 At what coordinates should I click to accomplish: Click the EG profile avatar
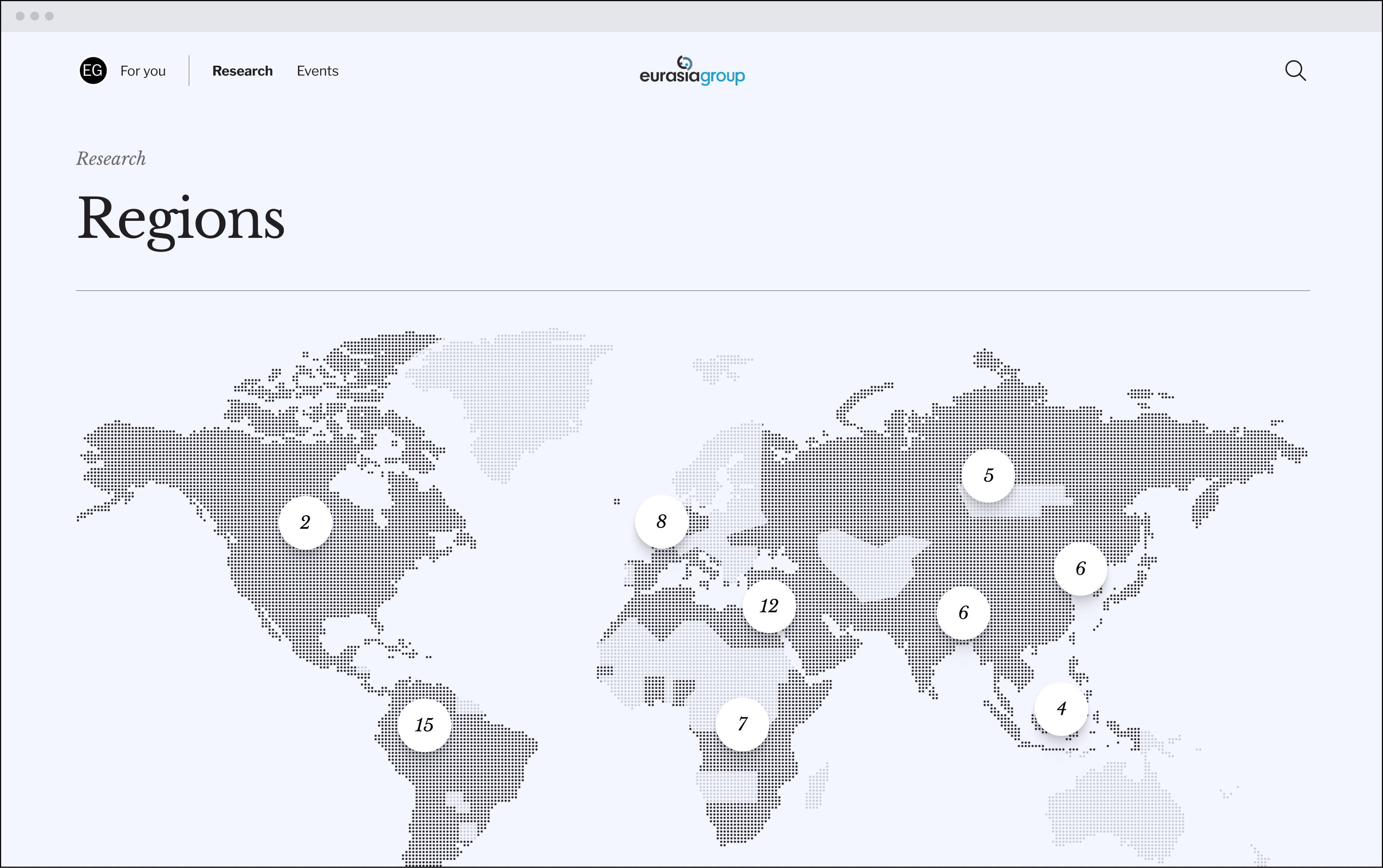pos(93,71)
